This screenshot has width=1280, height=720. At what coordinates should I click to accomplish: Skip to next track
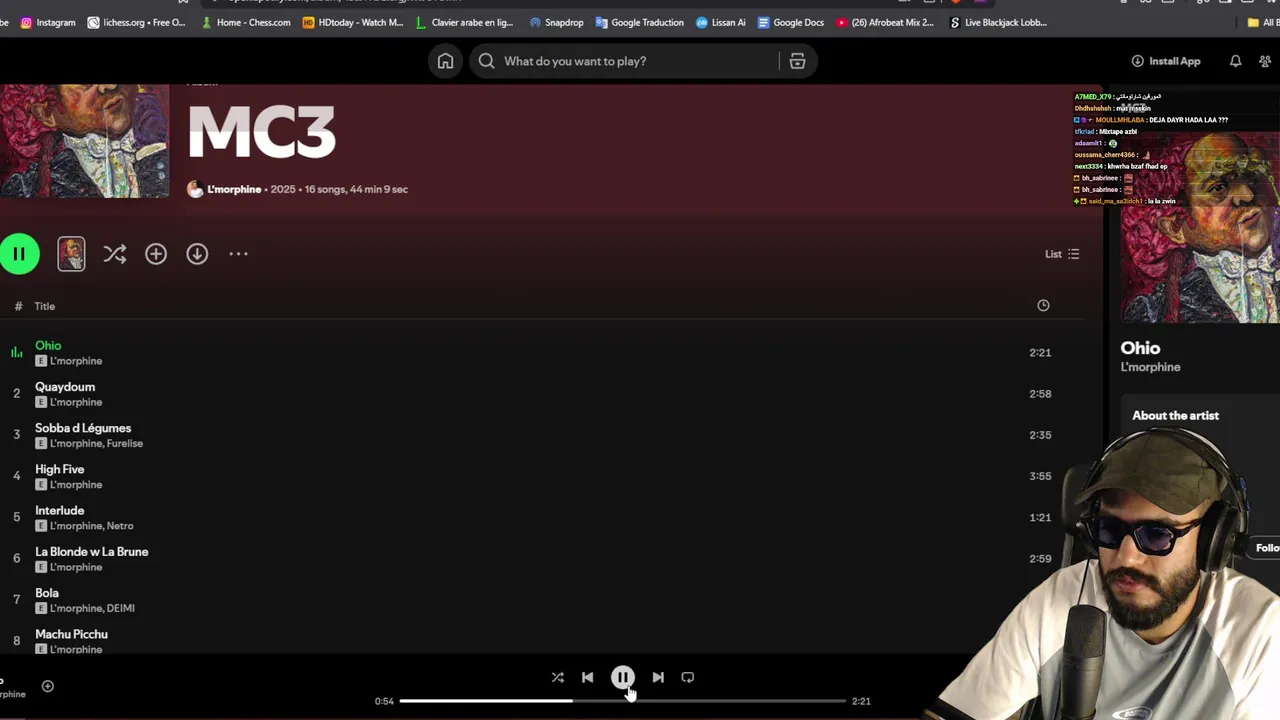tap(658, 677)
